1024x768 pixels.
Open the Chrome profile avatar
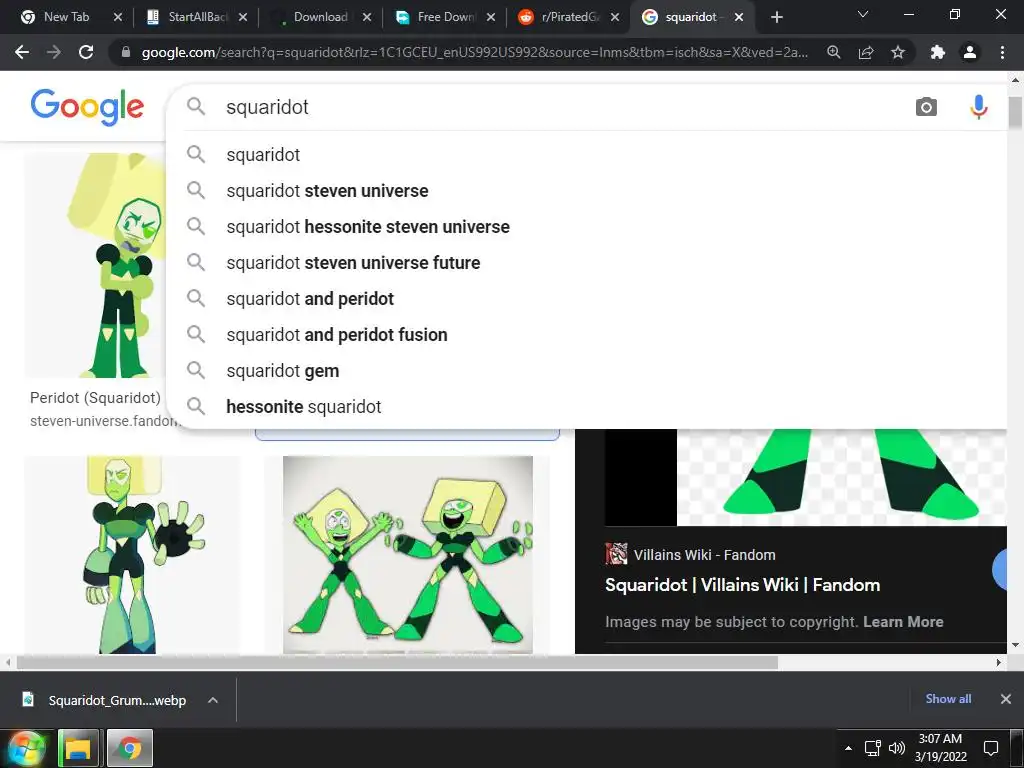click(x=970, y=52)
